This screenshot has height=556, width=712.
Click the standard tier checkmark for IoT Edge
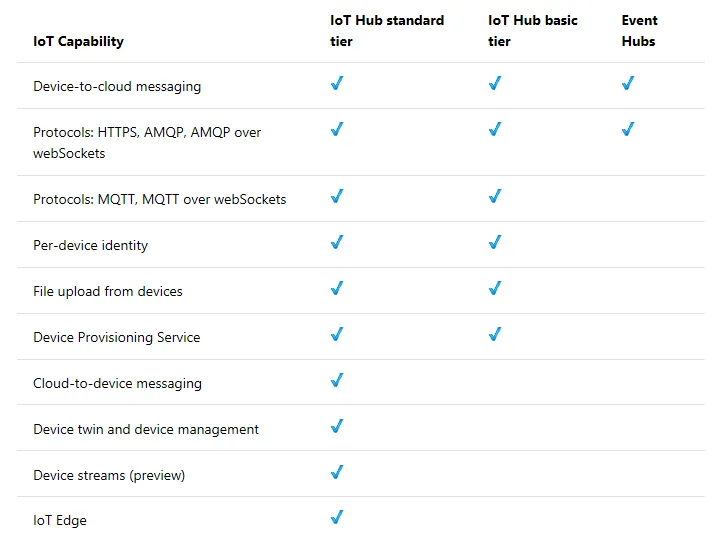pyautogui.click(x=337, y=518)
